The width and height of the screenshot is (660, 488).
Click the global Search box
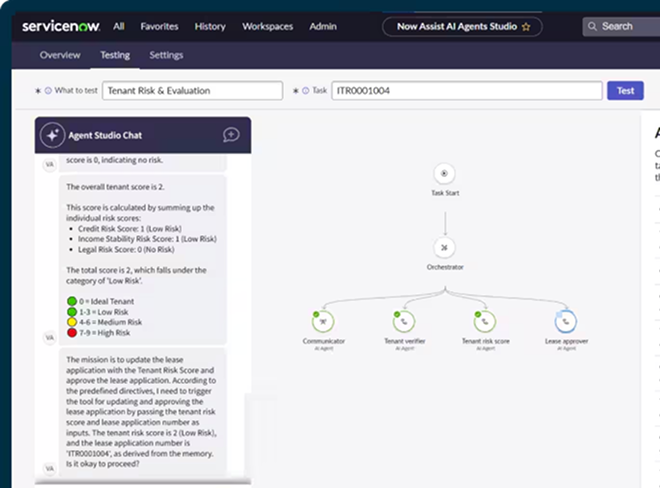tap(621, 27)
